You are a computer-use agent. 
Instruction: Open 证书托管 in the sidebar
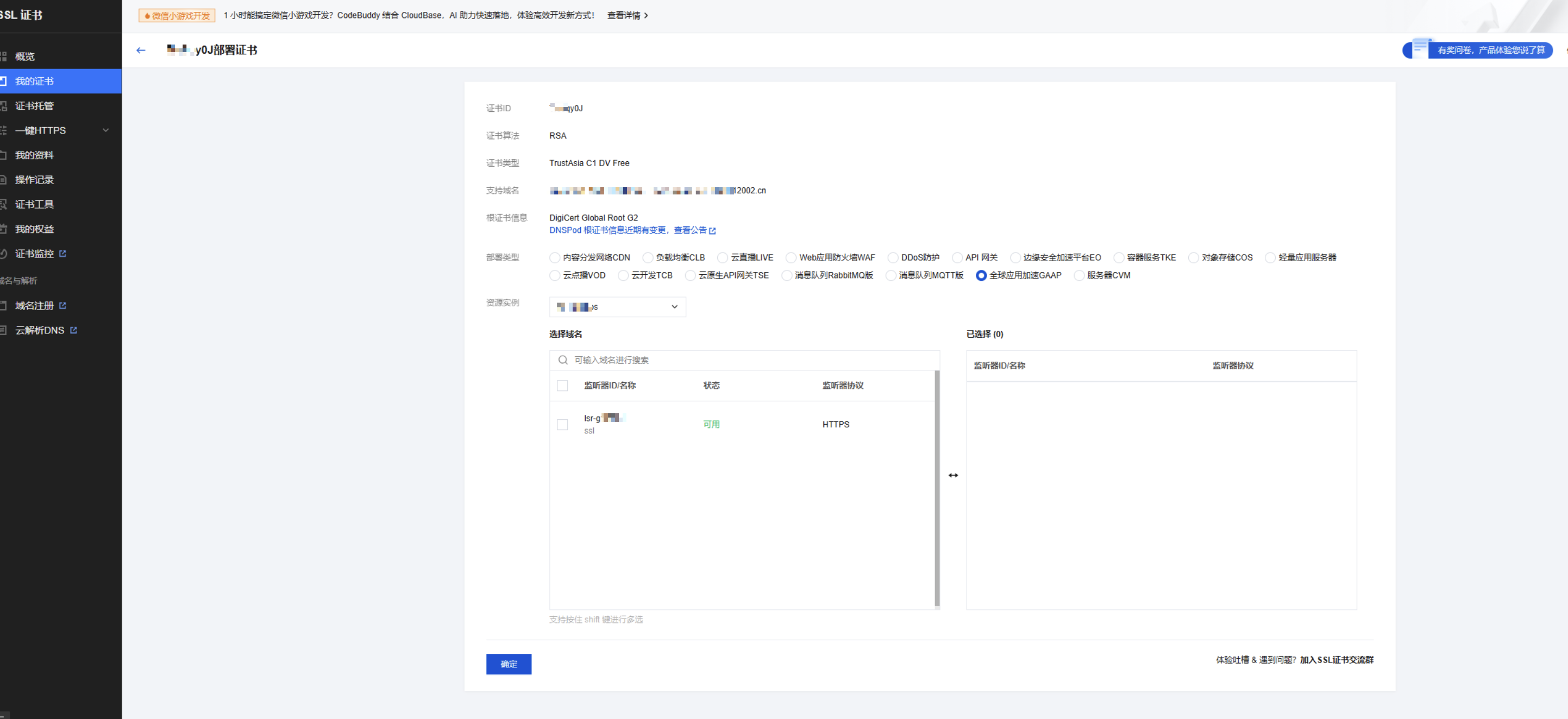point(34,106)
